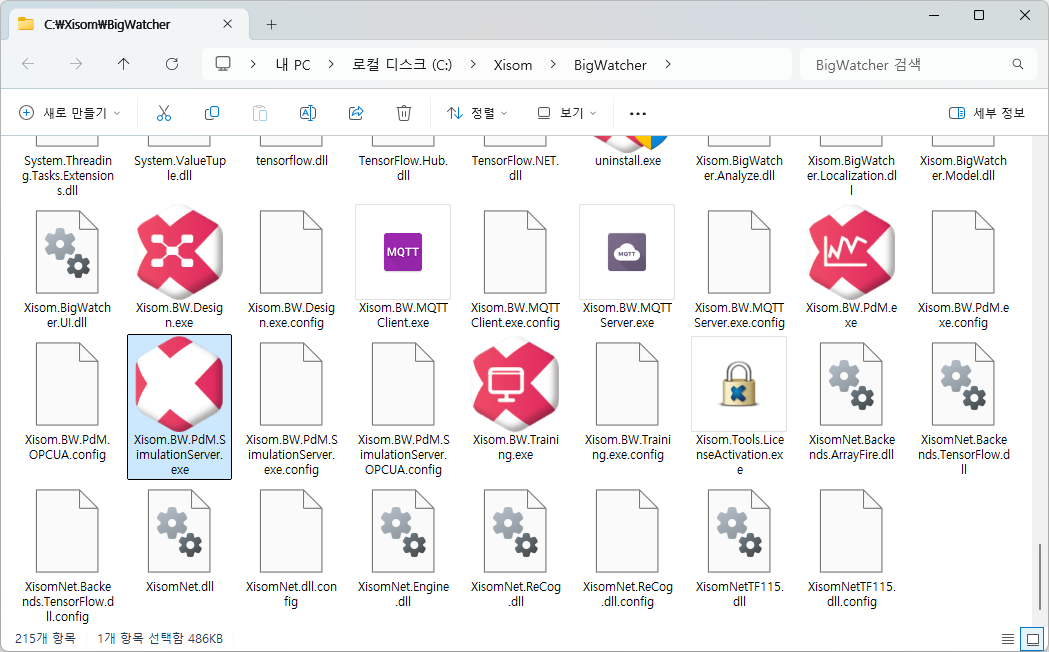
Task: Toggle the 세부 정보 details pane
Action: coord(987,113)
